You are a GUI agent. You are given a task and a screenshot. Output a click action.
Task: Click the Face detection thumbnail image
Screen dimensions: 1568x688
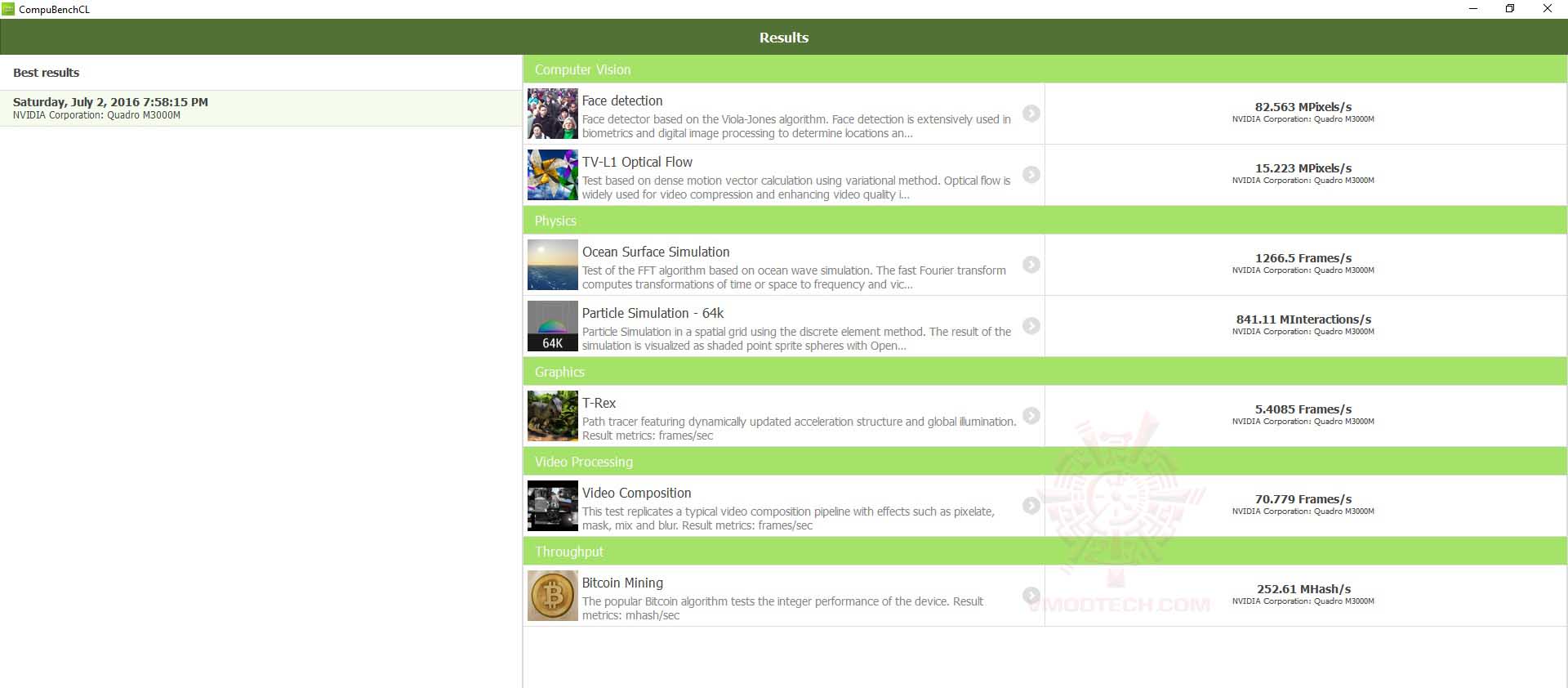pos(553,114)
